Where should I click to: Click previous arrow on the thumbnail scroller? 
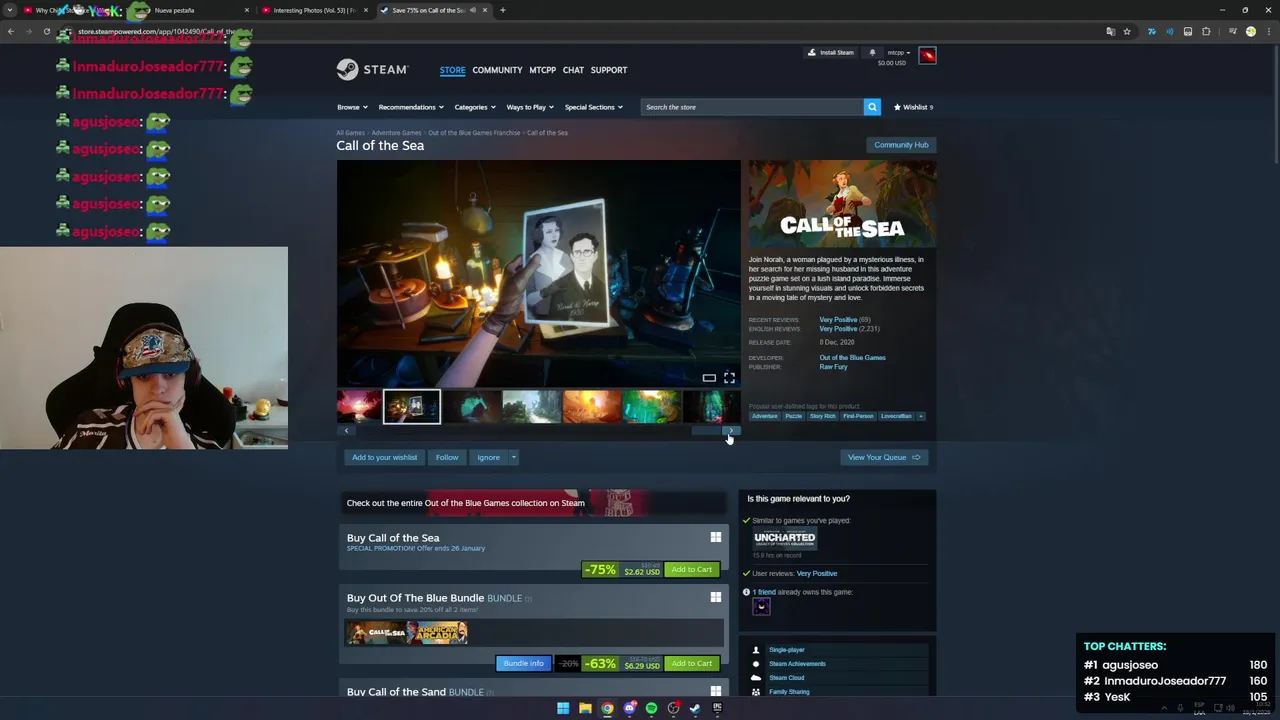click(x=346, y=431)
